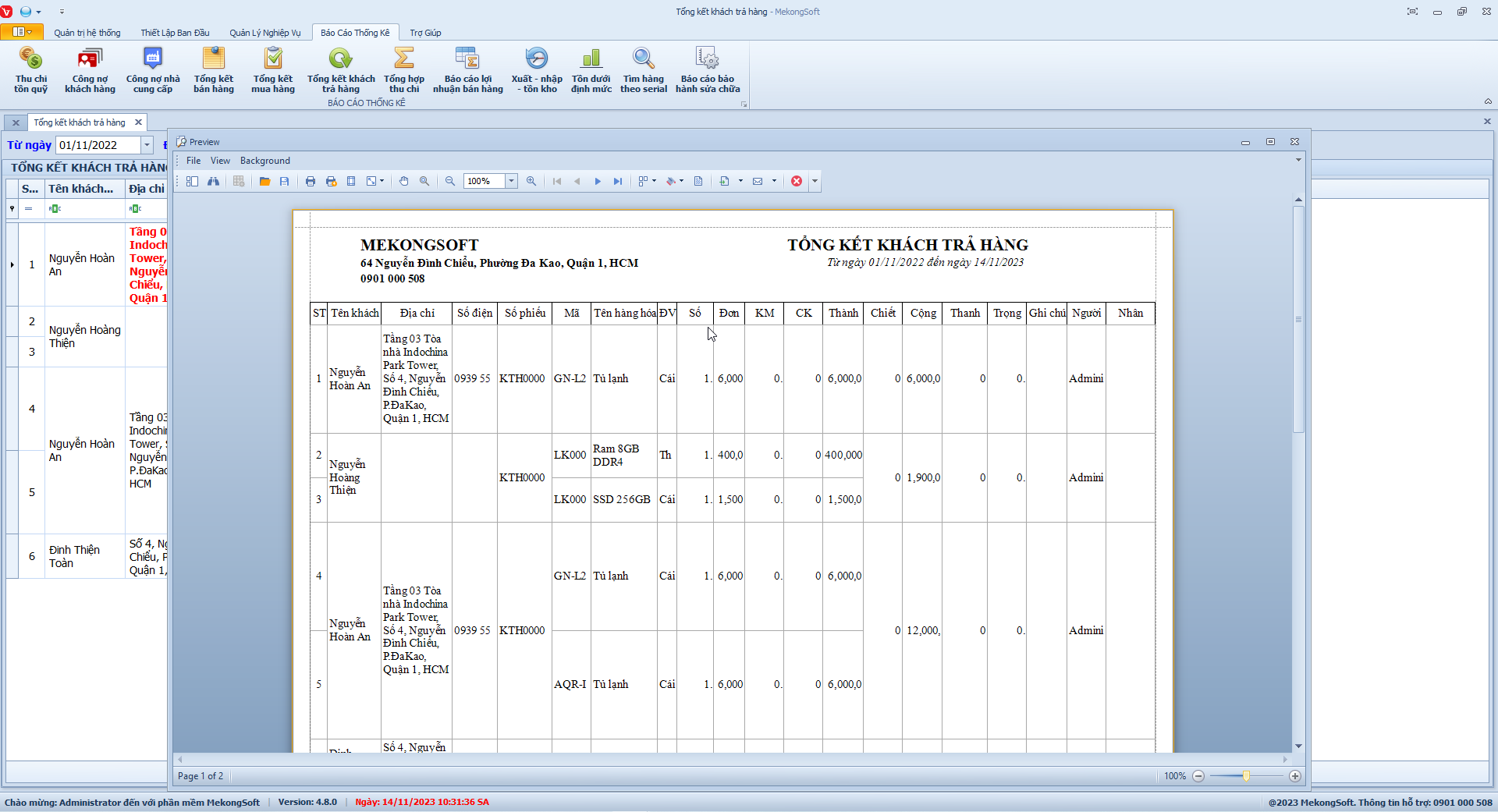Click the Tên khách column header in grid
The image size is (1498, 812).
click(81, 189)
